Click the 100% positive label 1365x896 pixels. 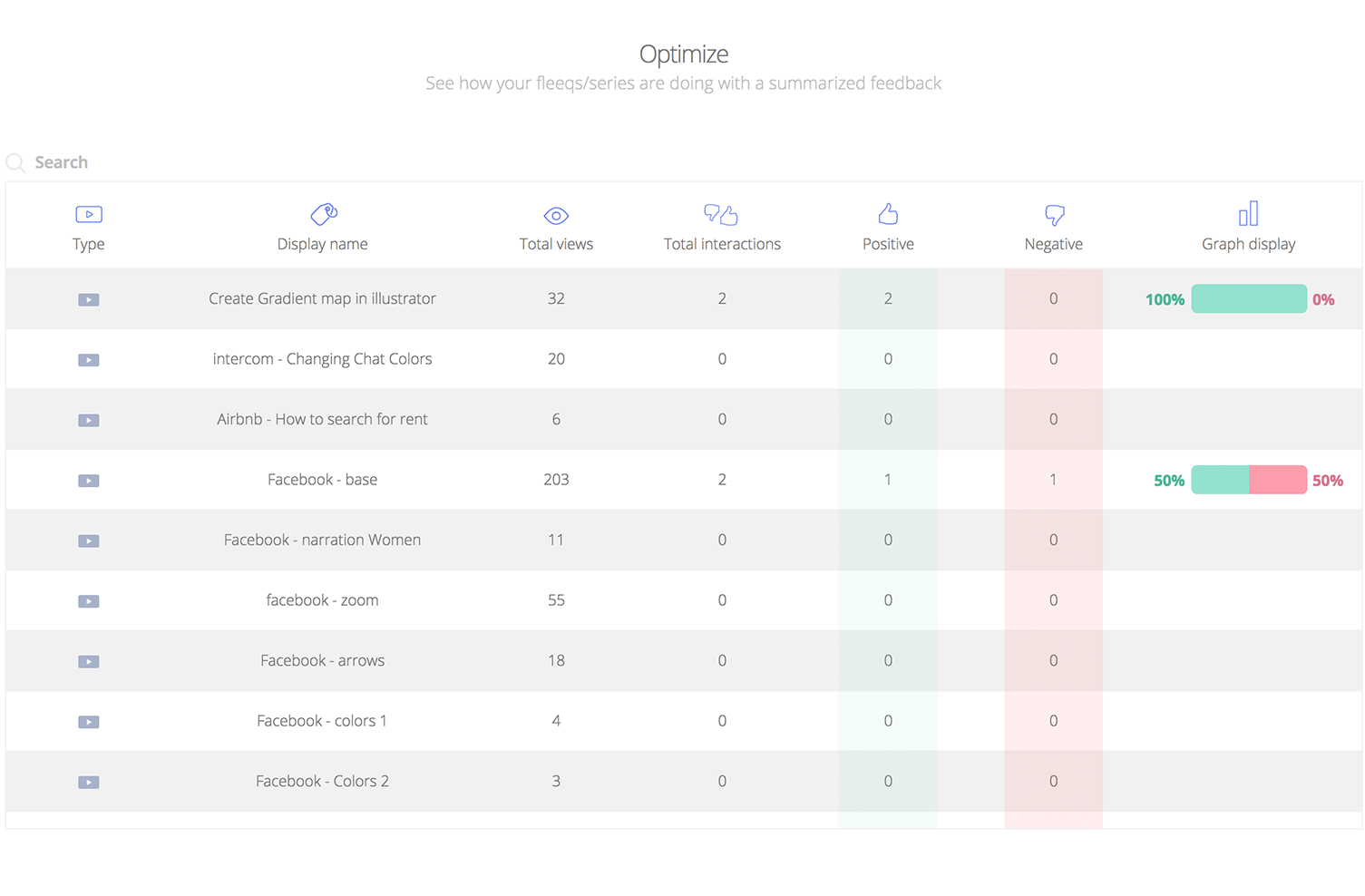pos(1165,299)
